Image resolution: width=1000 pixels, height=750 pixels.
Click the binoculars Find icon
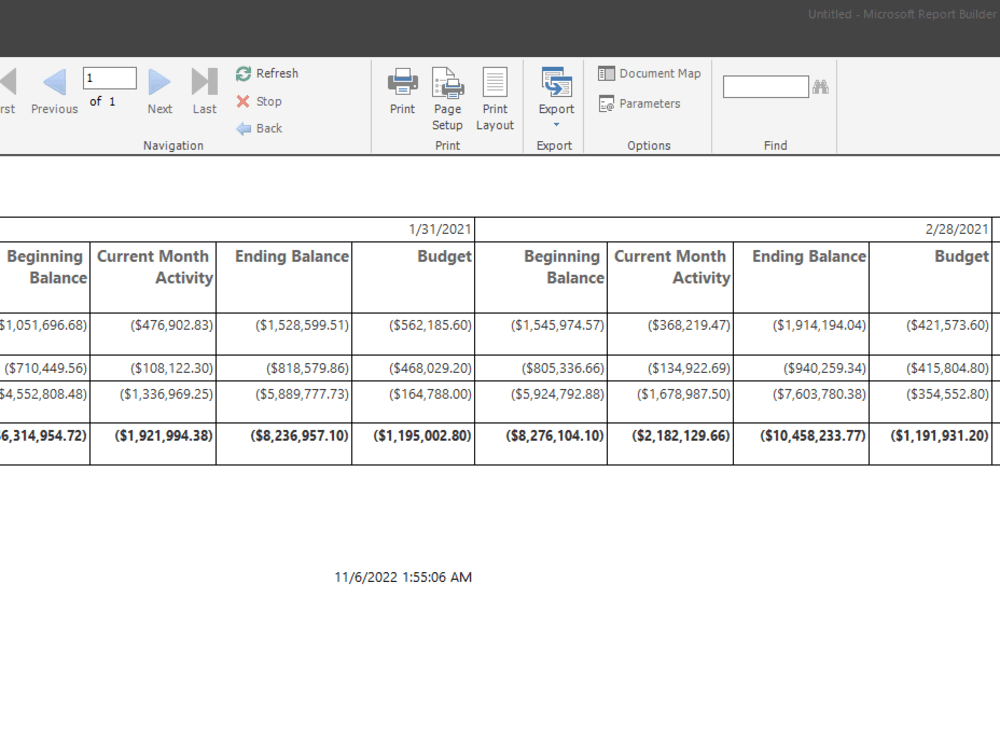coord(820,86)
